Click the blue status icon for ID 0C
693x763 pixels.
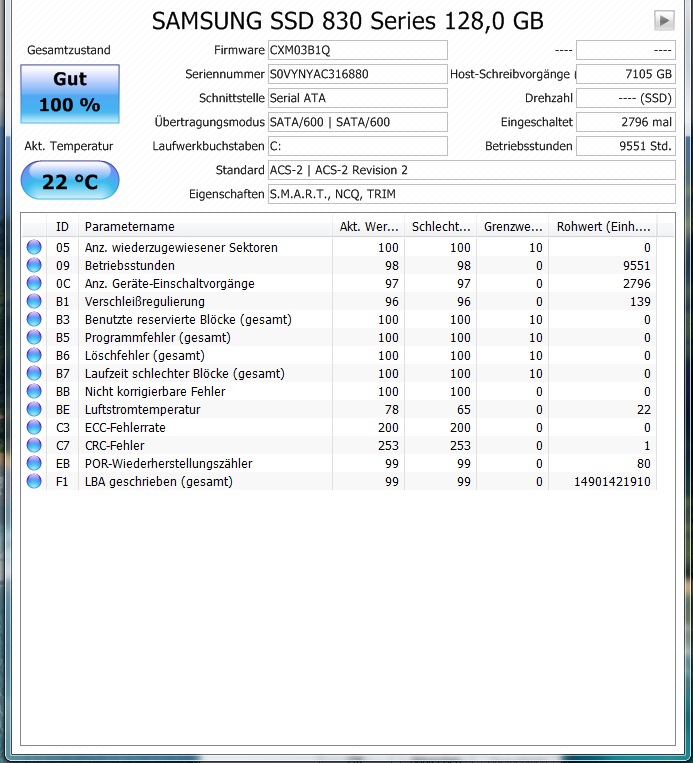coord(34,283)
